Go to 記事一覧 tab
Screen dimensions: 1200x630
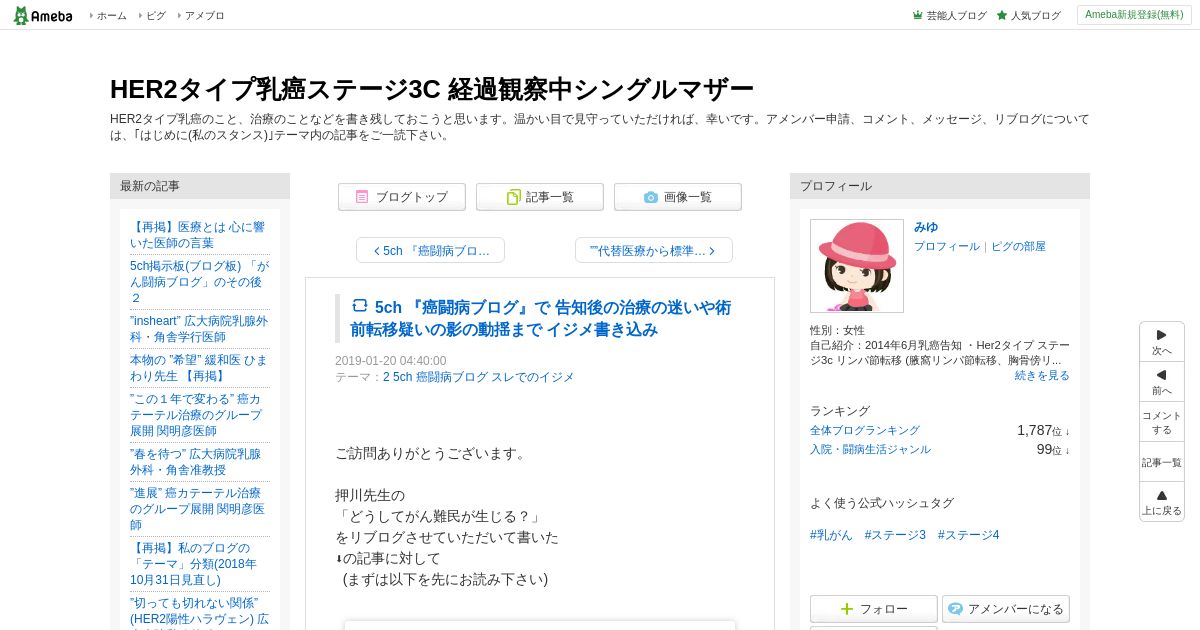click(x=540, y=197)
